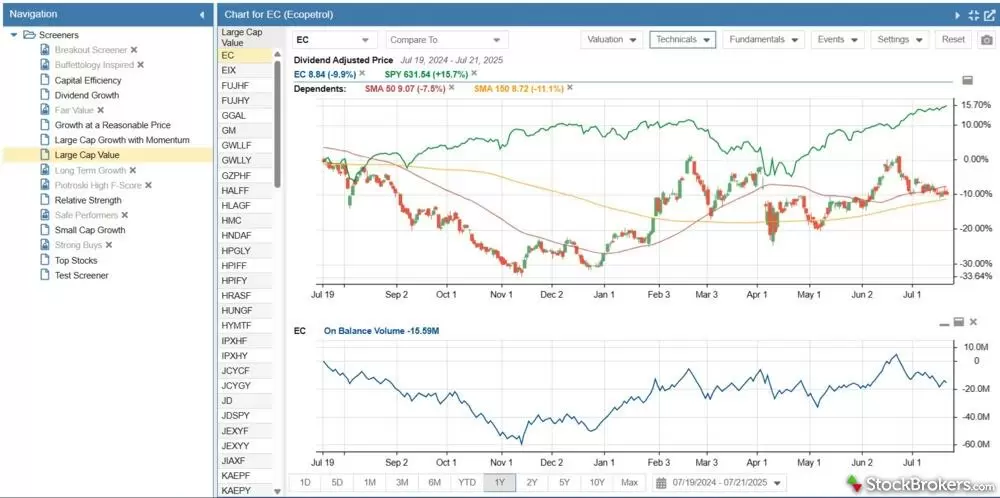Take a chart snapshot with camera icon
This screenshot has width=1000, height=498.
tap(987, 40)
